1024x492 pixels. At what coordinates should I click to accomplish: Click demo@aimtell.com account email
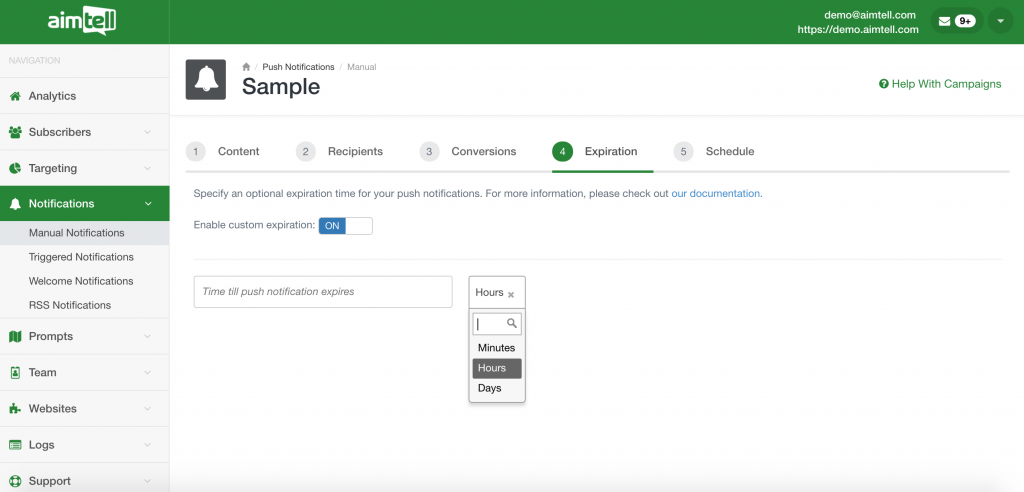click(870, 14)
